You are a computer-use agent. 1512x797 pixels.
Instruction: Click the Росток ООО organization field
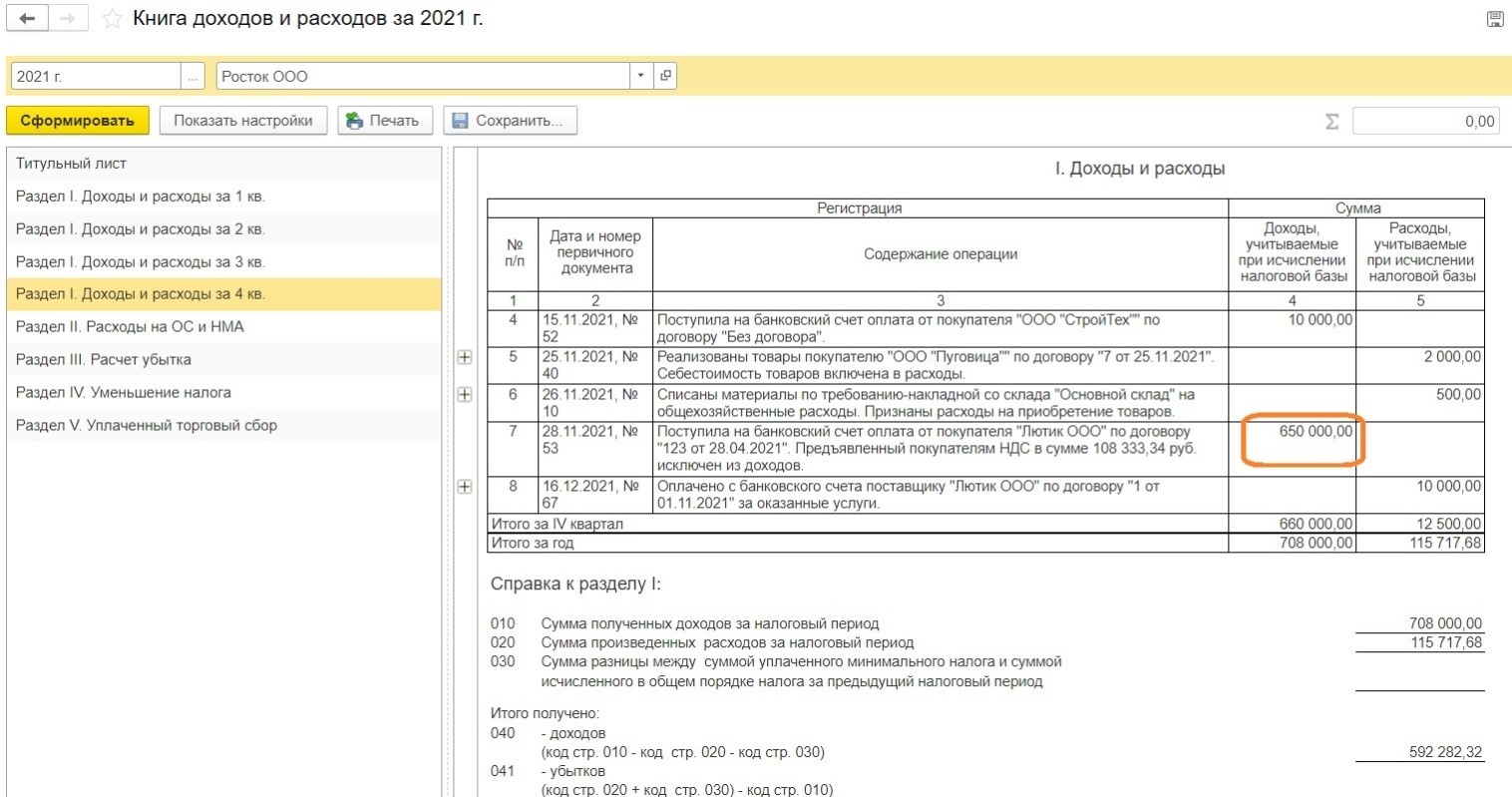tap(423, 76)
